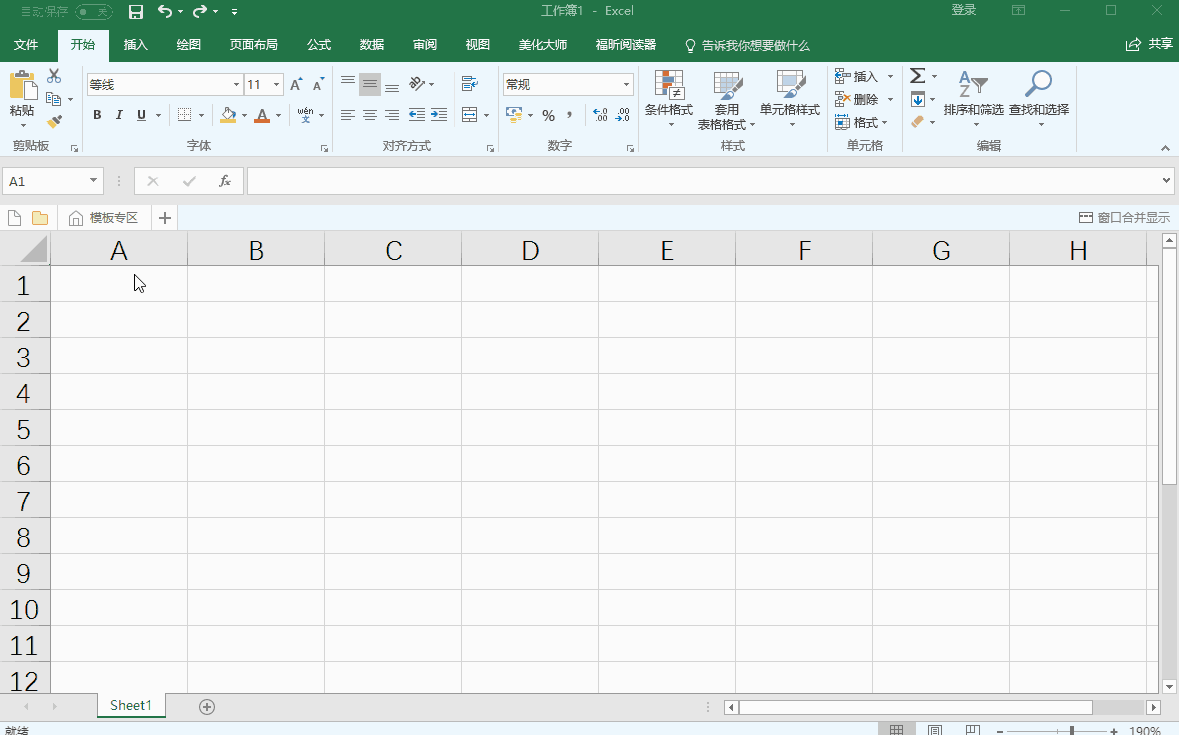Toggle Bold formatting

point(97,115)
